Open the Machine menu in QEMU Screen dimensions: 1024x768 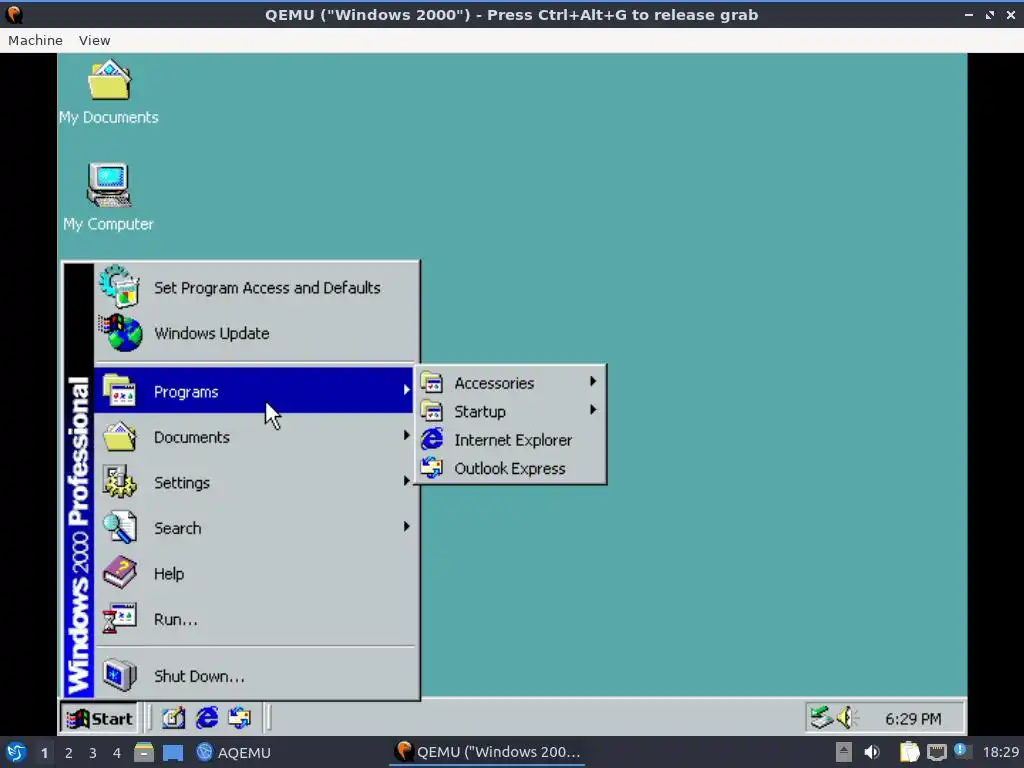35,40
